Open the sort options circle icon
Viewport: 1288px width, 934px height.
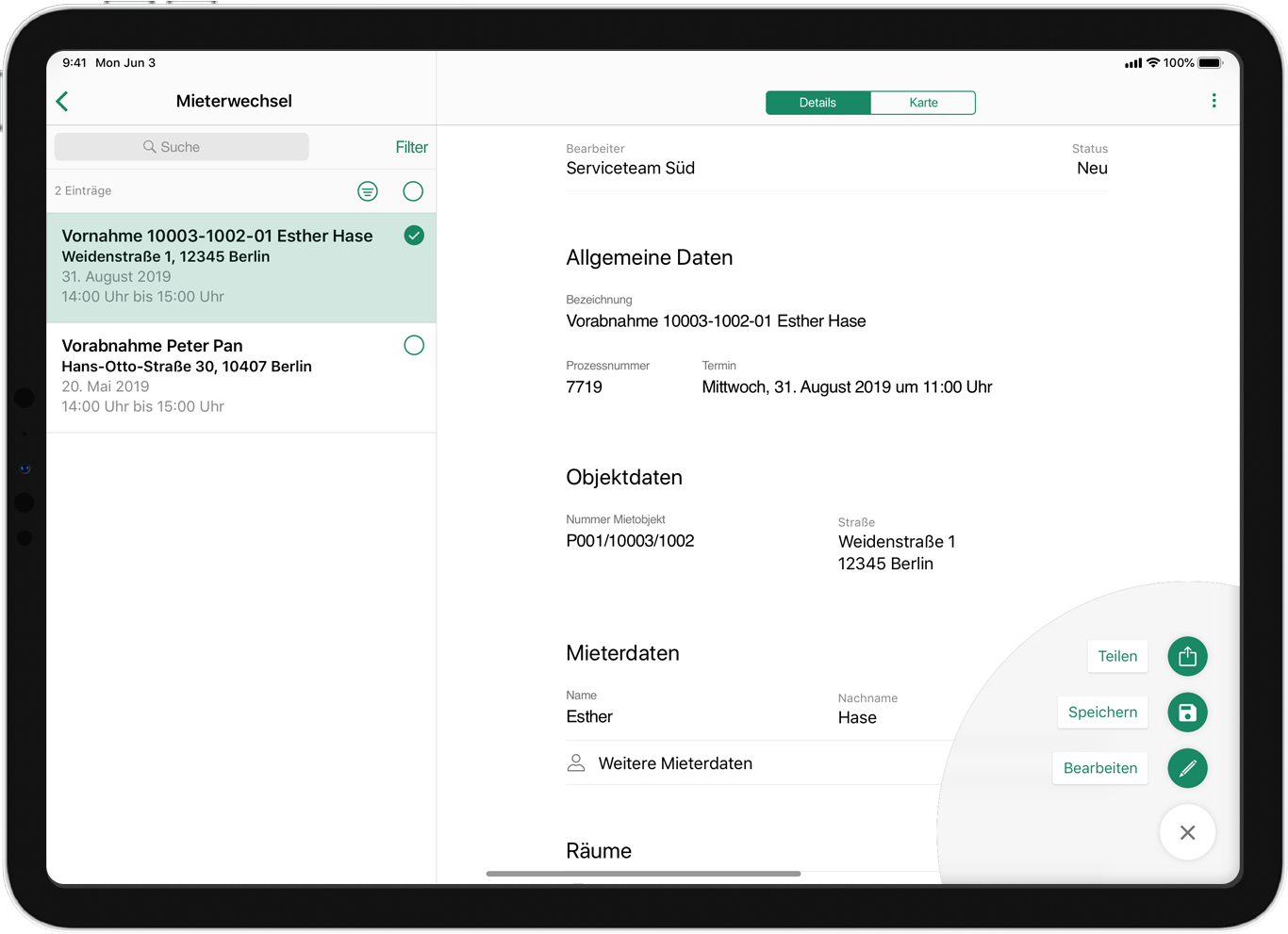pyautogui.click(x=368, y=191)
